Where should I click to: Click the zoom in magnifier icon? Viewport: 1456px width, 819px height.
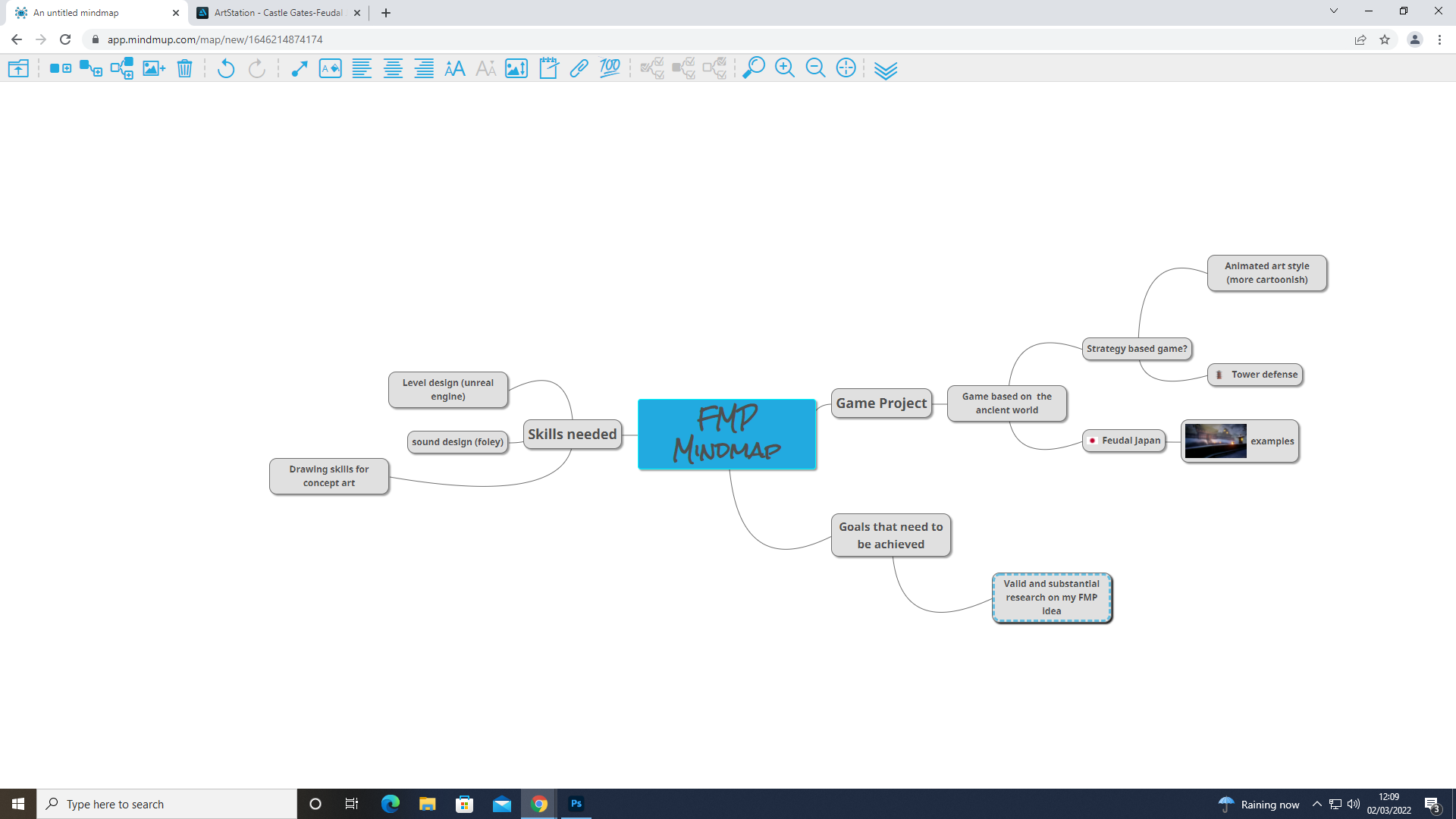[784, 68]
